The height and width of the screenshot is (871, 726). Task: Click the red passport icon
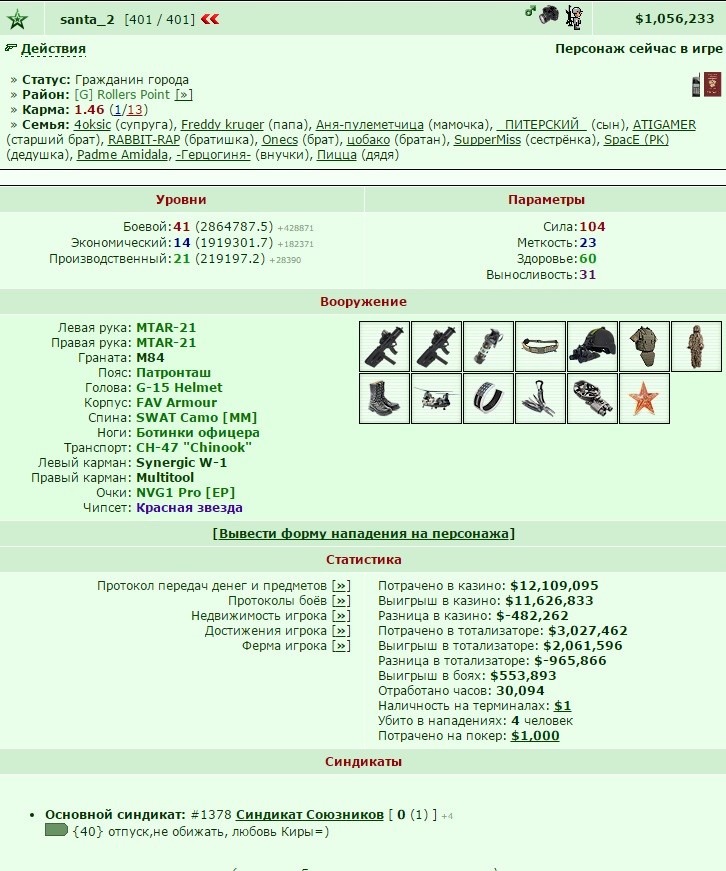pos(713,84)
